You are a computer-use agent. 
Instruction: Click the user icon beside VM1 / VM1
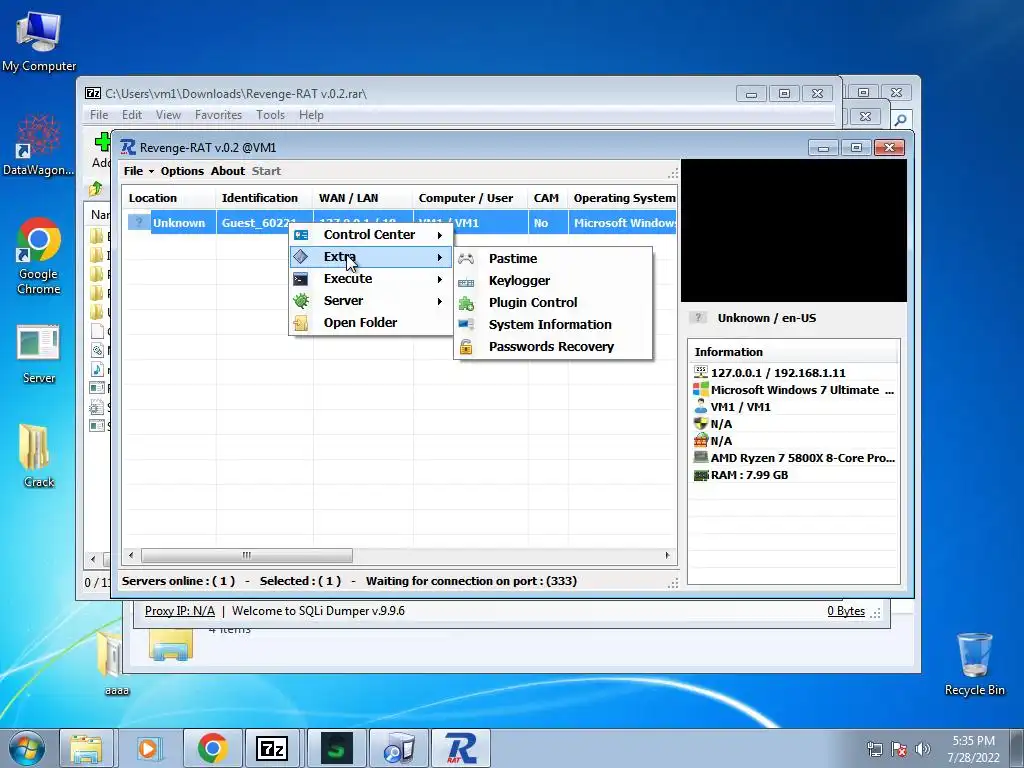coord(700,406)
